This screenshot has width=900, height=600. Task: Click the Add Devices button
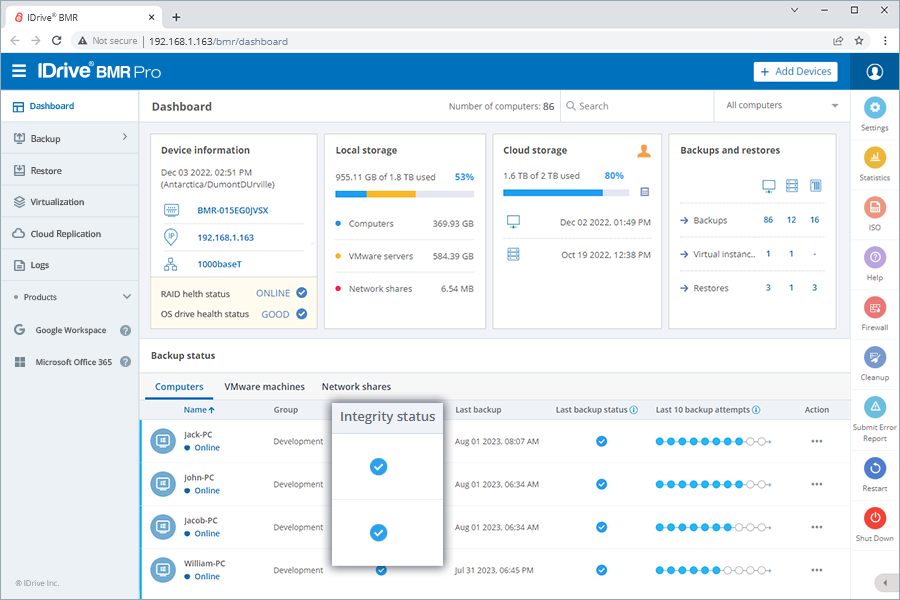796,72
